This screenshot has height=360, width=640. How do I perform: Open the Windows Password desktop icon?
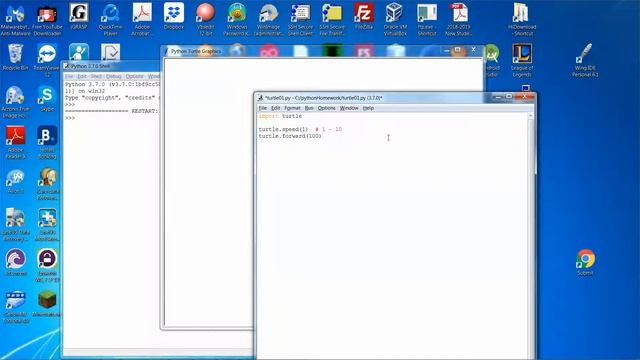tap(237, 19)
